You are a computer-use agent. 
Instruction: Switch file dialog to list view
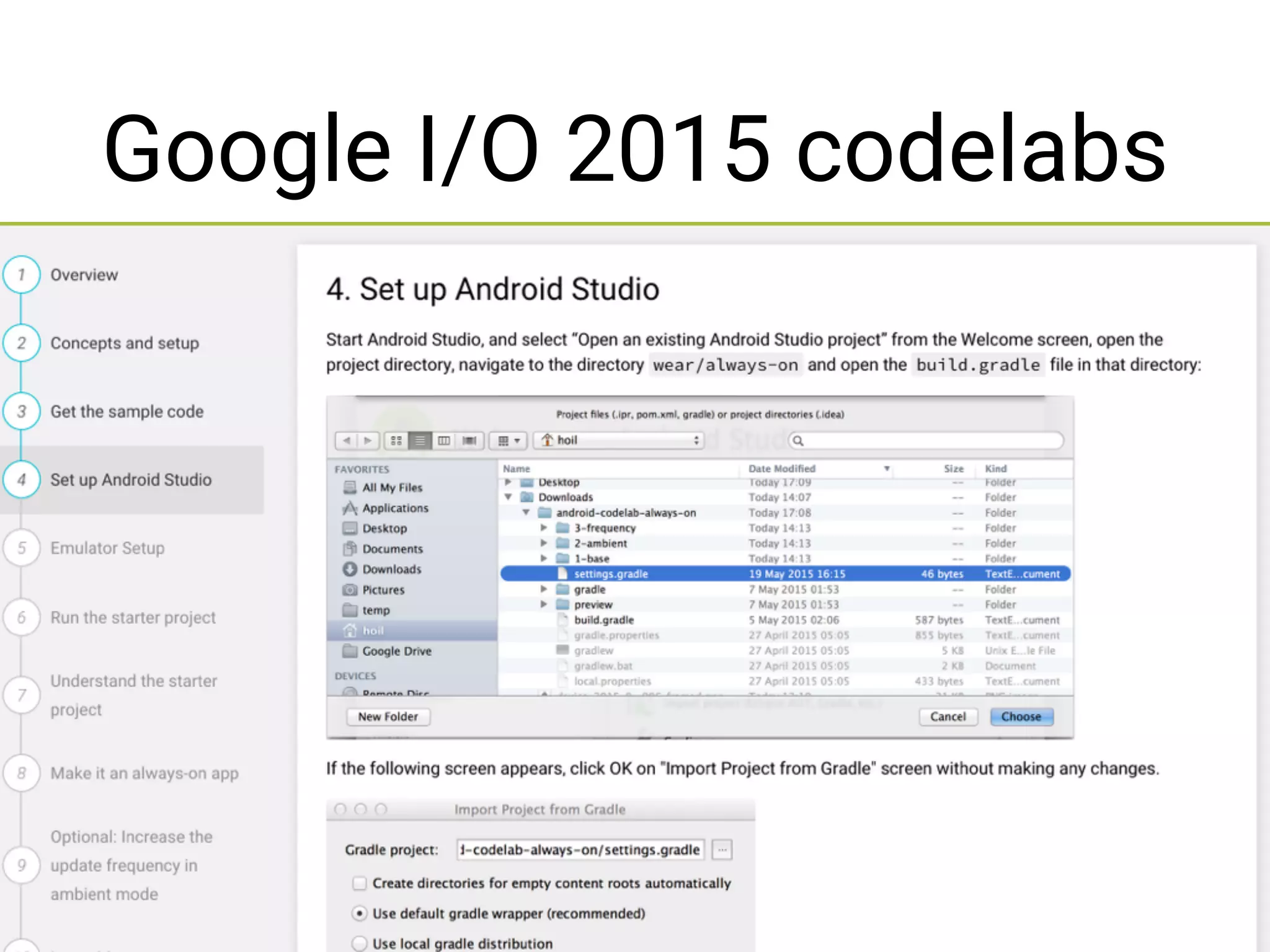point(420,440)
